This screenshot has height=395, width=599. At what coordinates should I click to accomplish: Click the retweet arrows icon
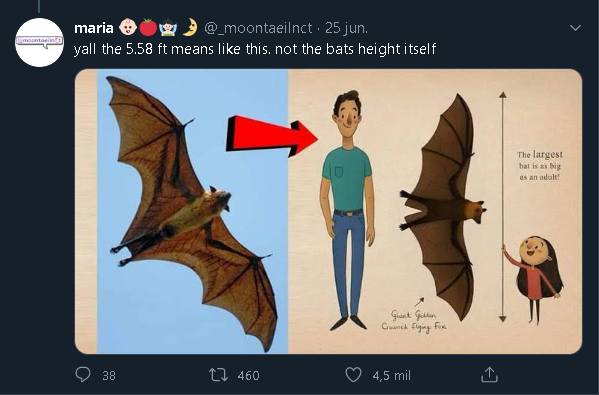219,375
